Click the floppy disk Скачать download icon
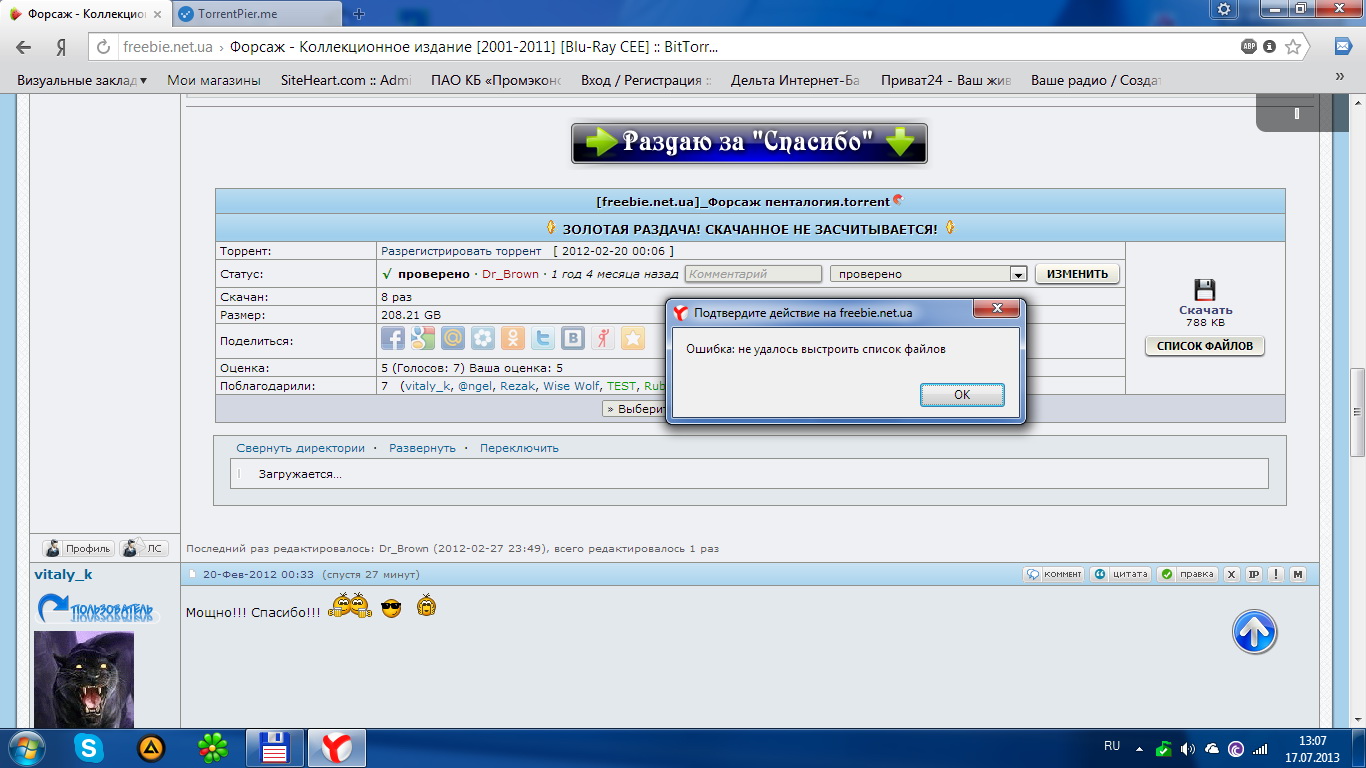 [x=1205, y=291]
